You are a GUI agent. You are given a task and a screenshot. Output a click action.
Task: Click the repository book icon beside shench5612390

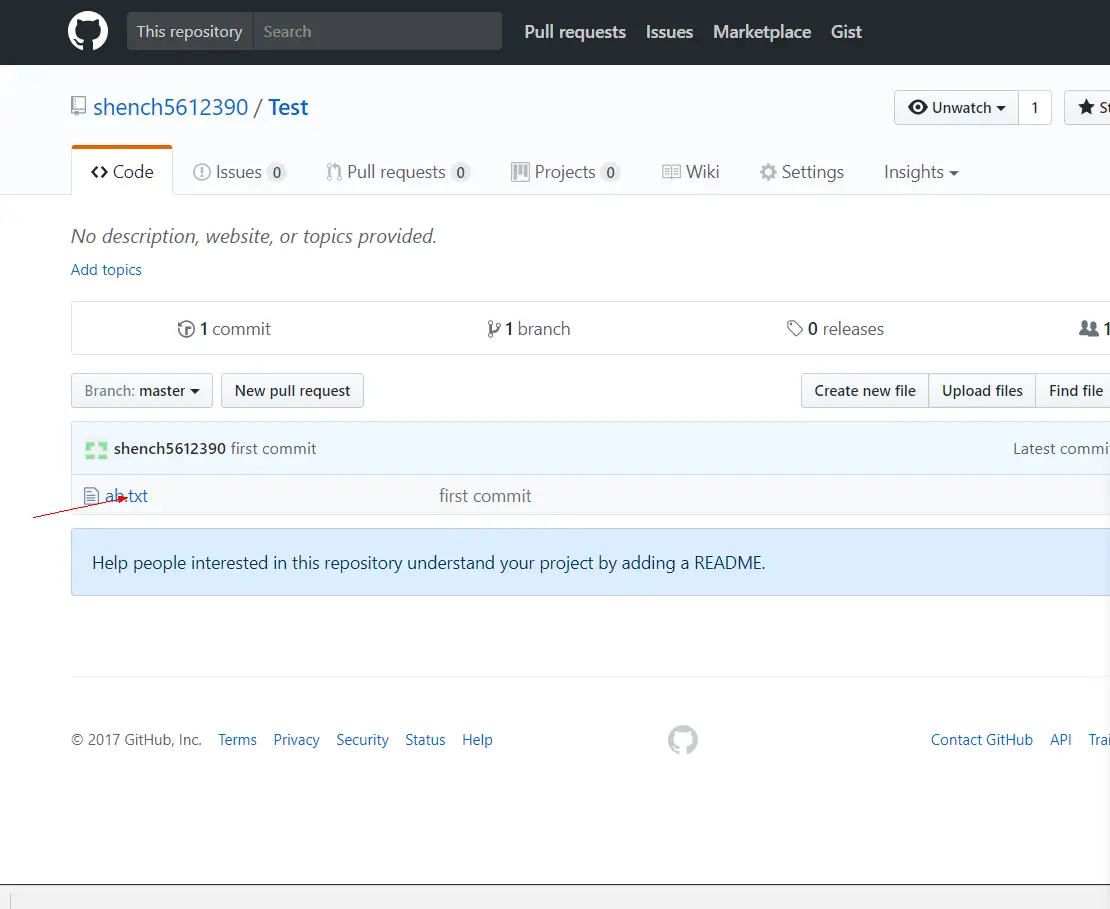79,106
